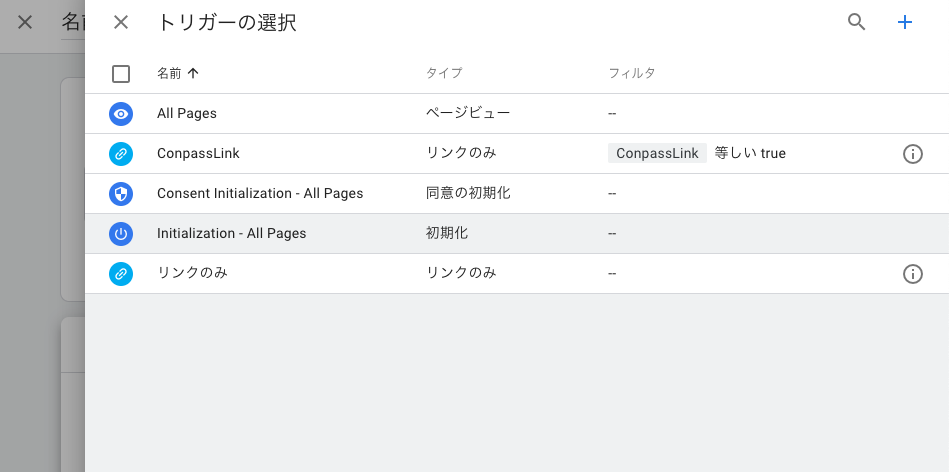Image resolution: width=949 pixels, height=472 pixels.
Task: Close the トリガーの選択 panel
Action: click(121, 22)
